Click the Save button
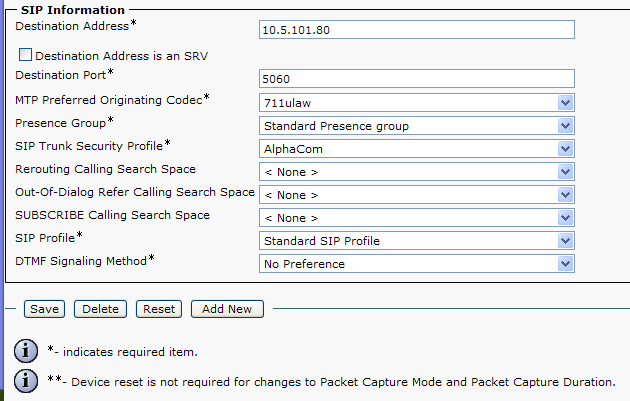 [44, 309]
